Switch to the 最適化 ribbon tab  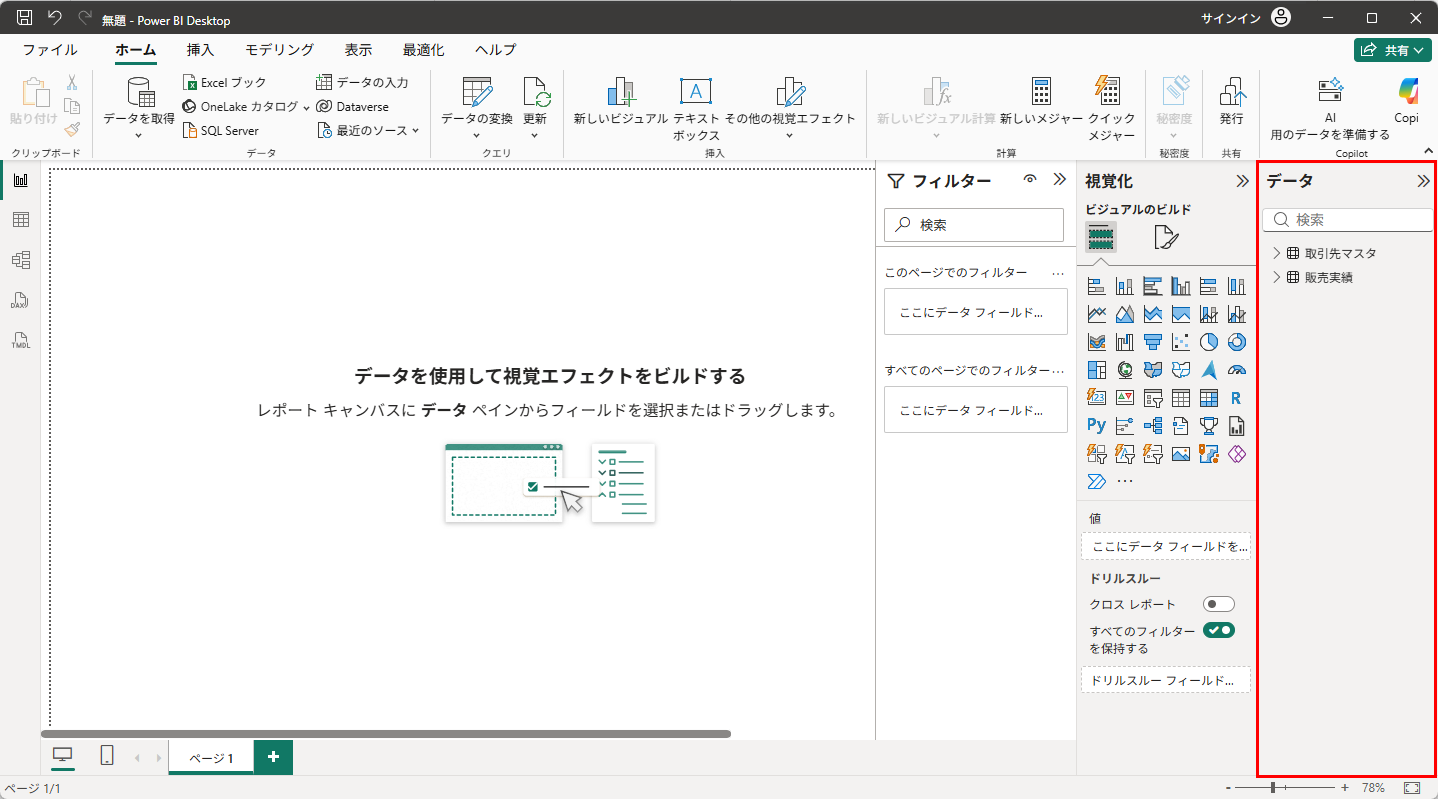pos(424,50)
